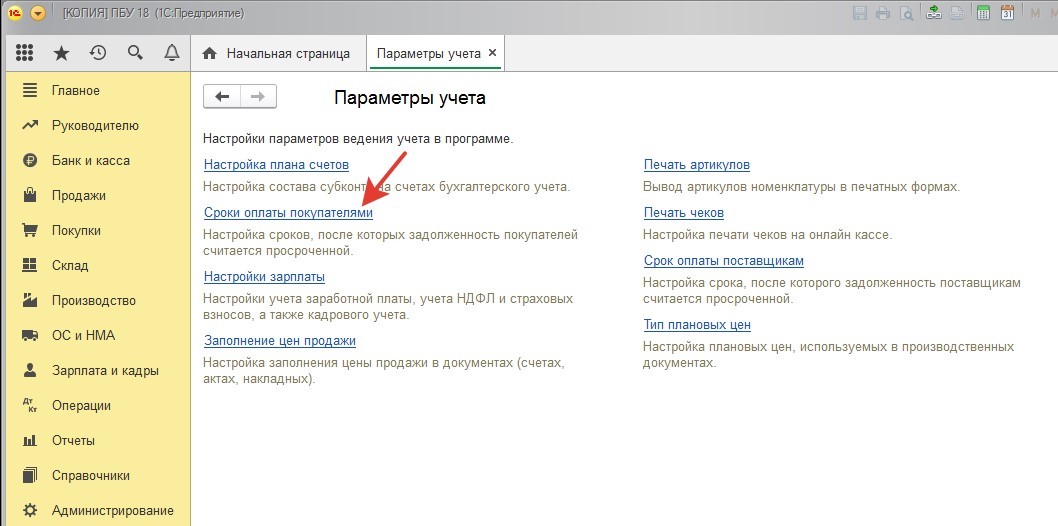1058x526 pixels.
Task: Open notifications bell icon
Action: pos(171,53)
